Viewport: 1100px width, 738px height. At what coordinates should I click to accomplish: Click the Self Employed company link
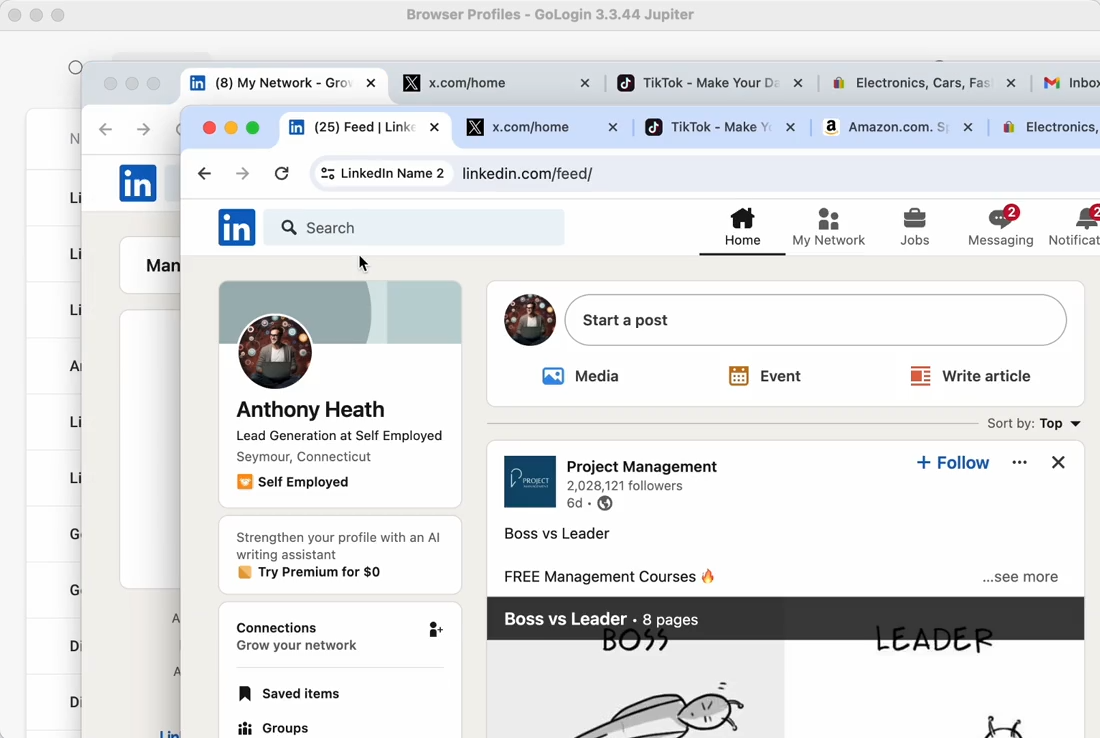click(x=302, y=482)
